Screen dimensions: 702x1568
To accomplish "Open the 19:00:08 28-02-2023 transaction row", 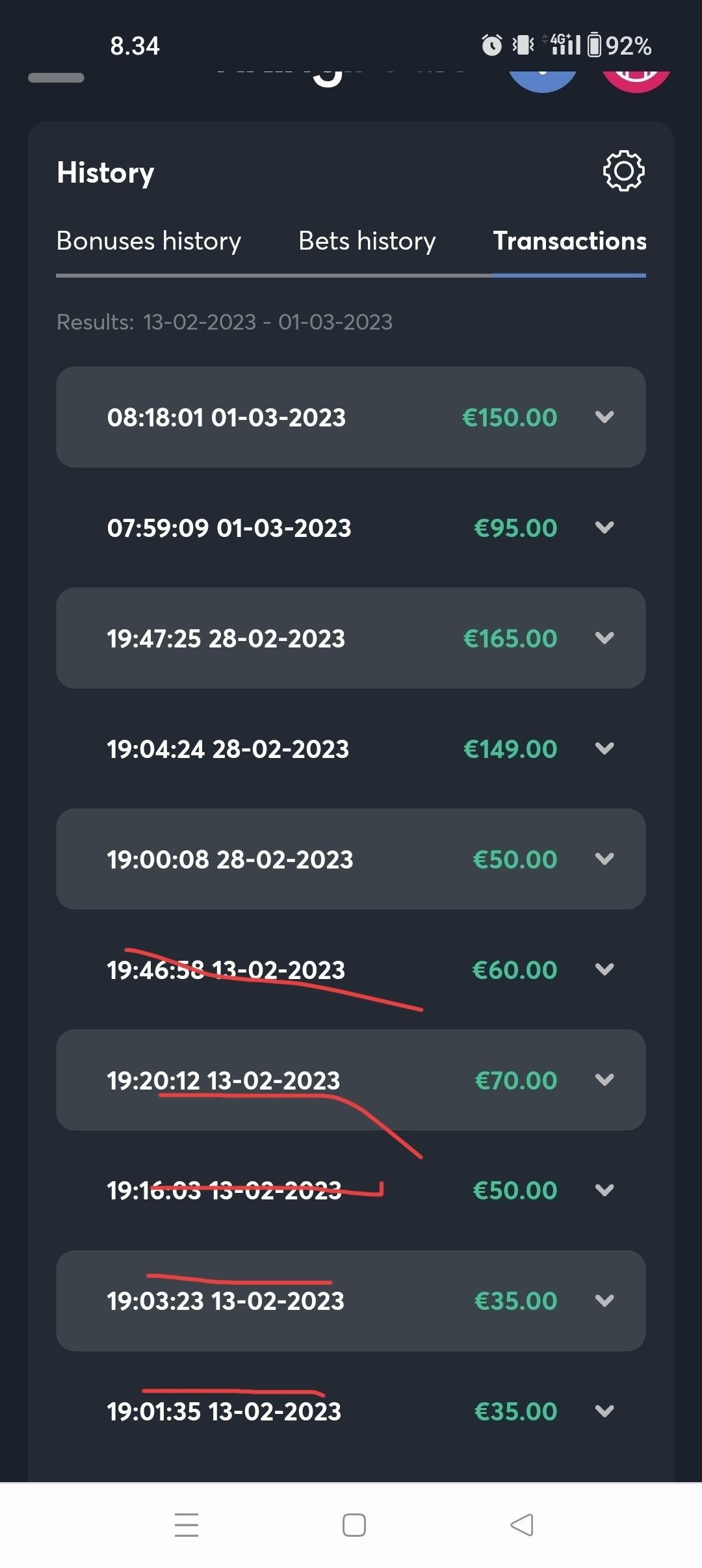I will (x=351, y=859).
